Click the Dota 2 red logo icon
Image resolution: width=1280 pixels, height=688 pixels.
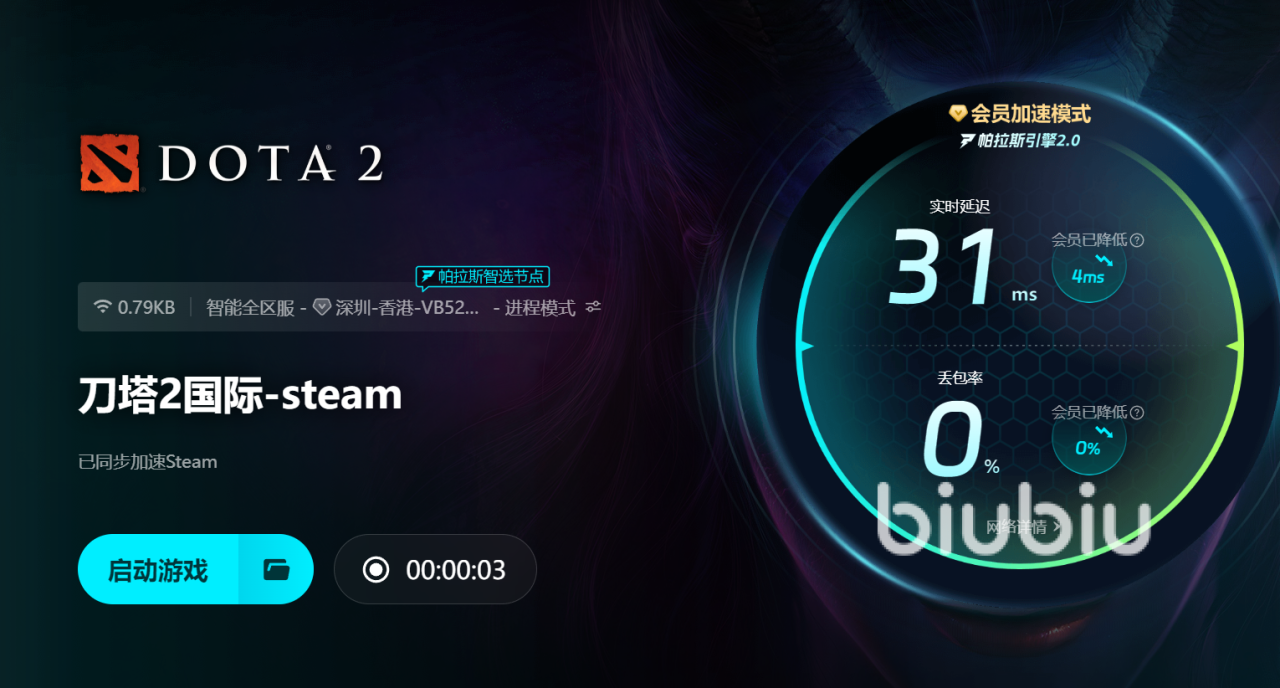pyautogui.click(x=111, y=163)
